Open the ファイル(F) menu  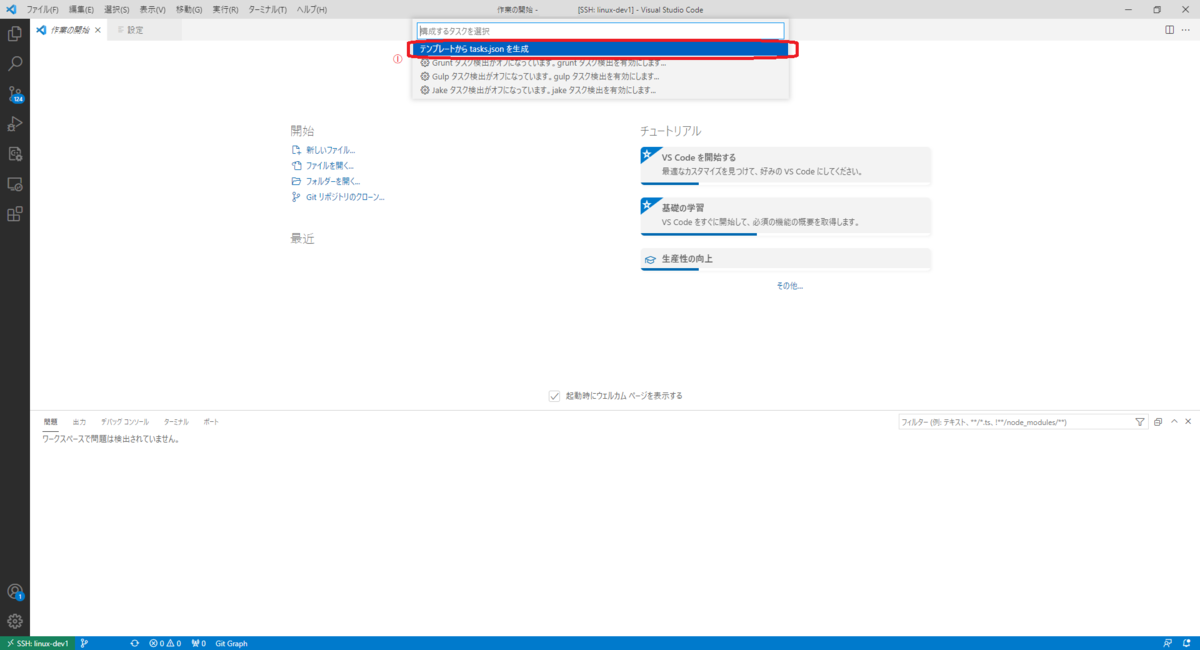42,9
